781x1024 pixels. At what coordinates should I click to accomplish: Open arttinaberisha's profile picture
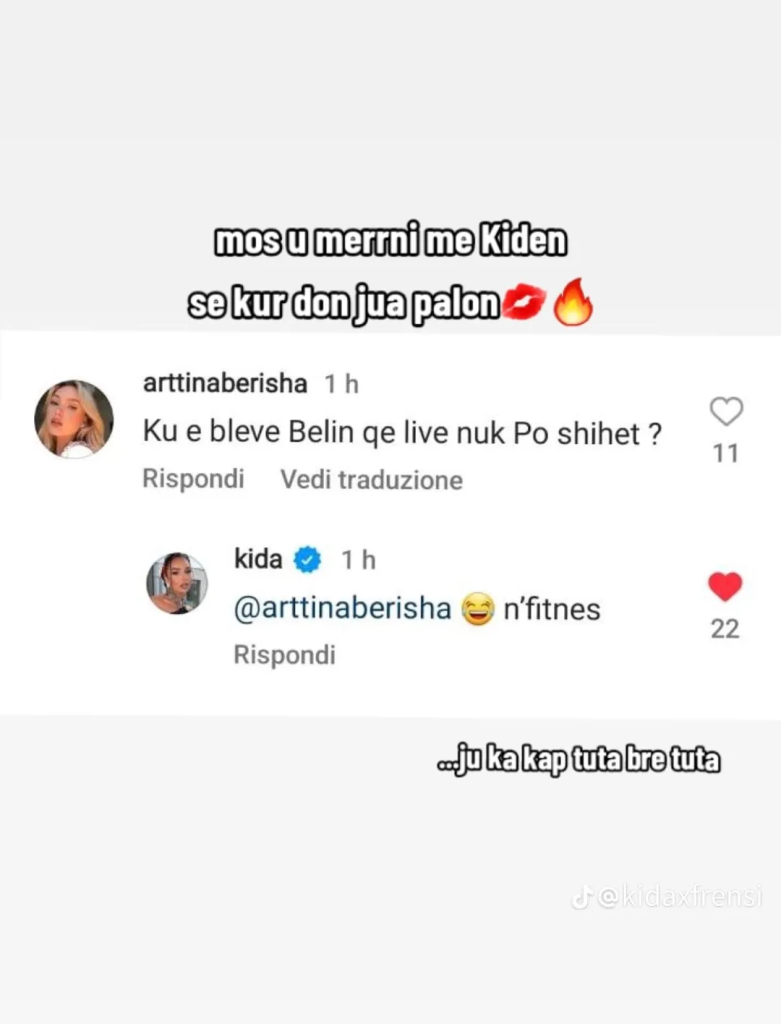[x=74, y=419]
